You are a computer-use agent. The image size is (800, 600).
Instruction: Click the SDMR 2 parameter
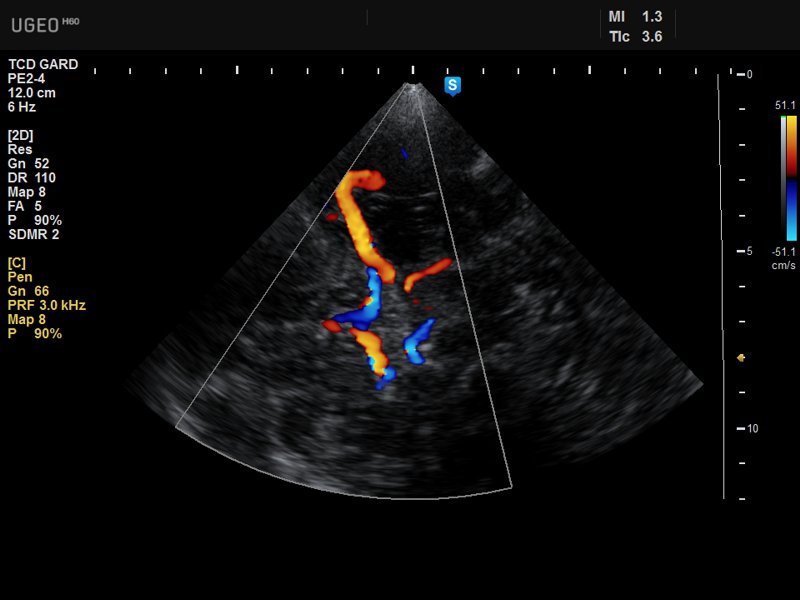pos(35,234)
